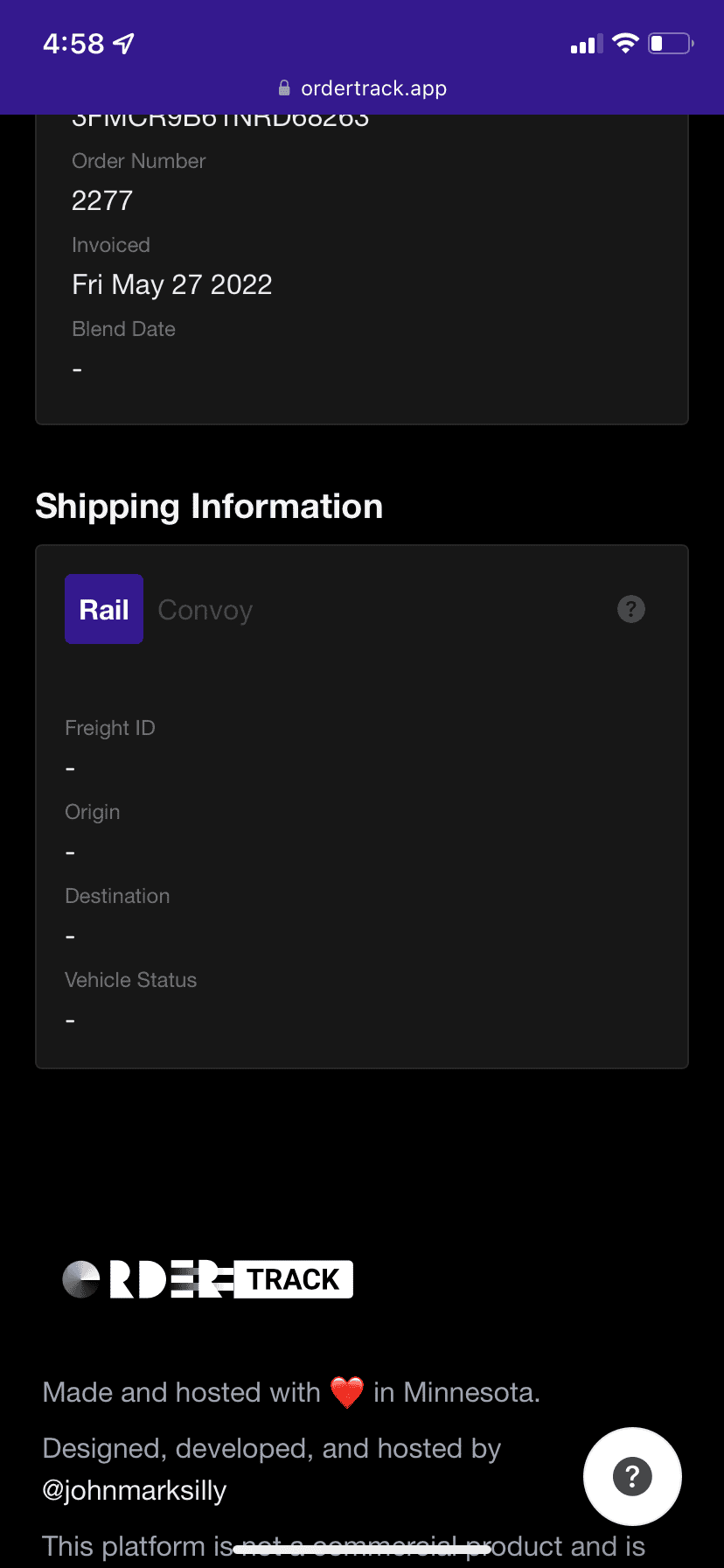Click the OrderTrack logo in footer
Image resolution: width=724 pixels, height=1568 pixels.
[x=208, y=1279]
